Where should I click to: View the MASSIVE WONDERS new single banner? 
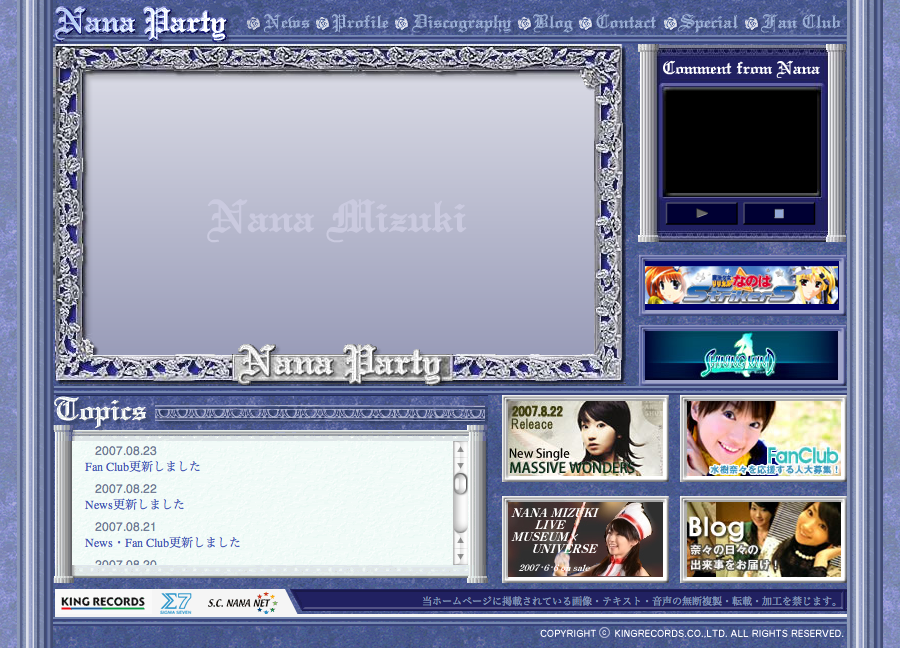pos(585,439)
